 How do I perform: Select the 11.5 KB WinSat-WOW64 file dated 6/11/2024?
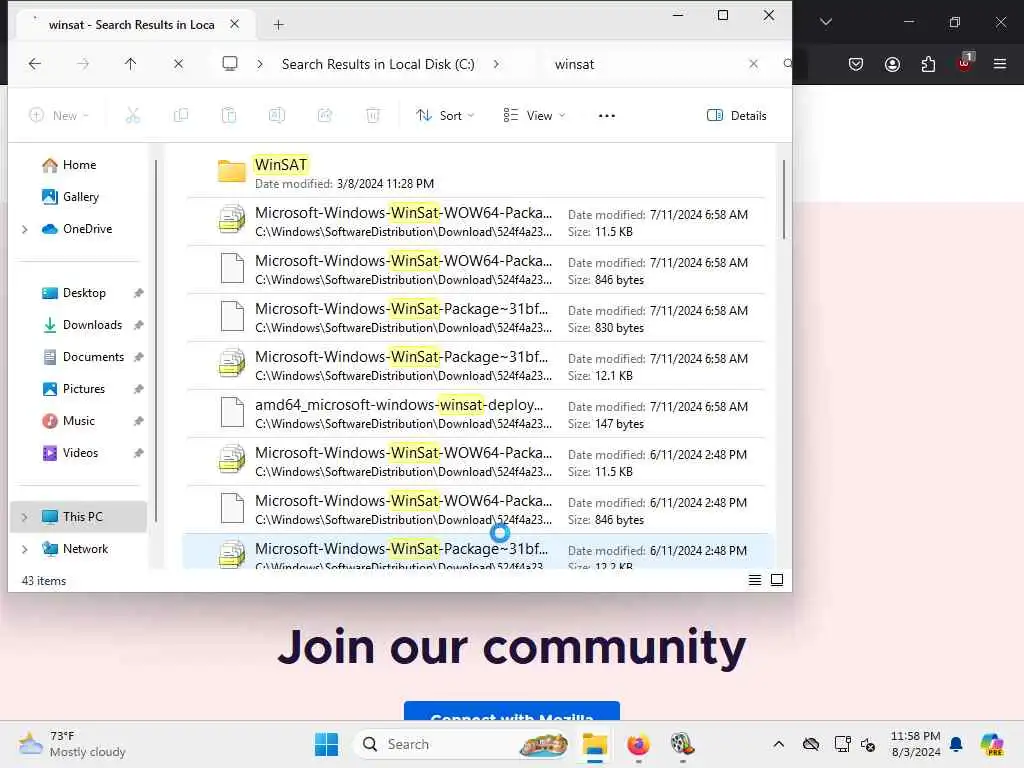476,462
